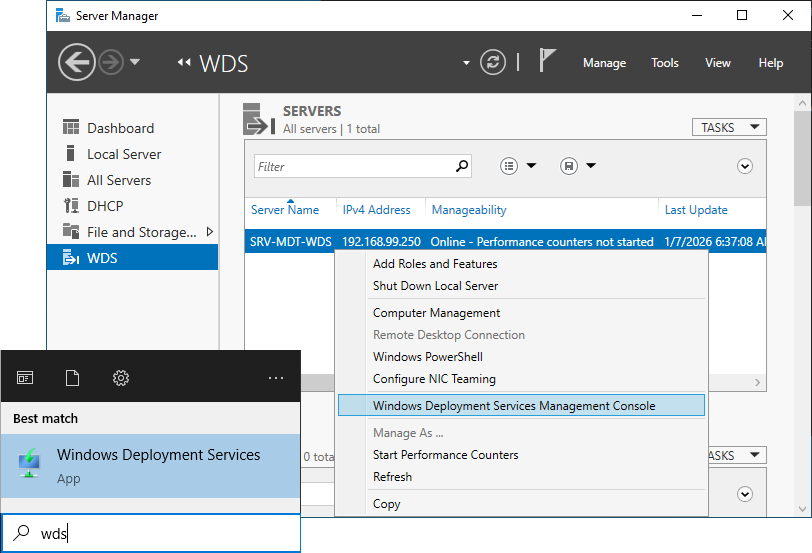Click the WDS sidebar icon
This screenshot has width=812, height=553.
(71, 257)
